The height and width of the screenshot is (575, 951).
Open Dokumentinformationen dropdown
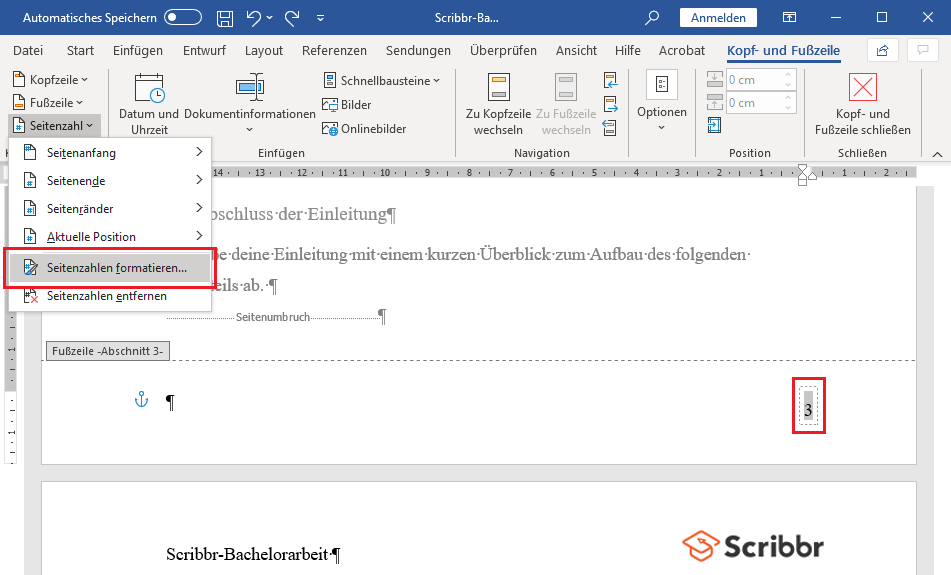pyautogui.click(x=249, y=104)
